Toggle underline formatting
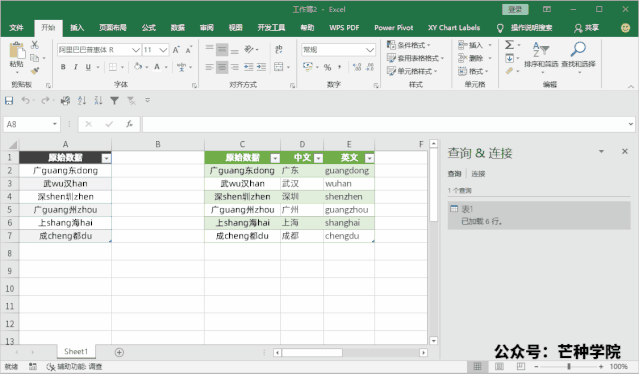The width and height of the screenshot is (639, 374). (88, 67)
